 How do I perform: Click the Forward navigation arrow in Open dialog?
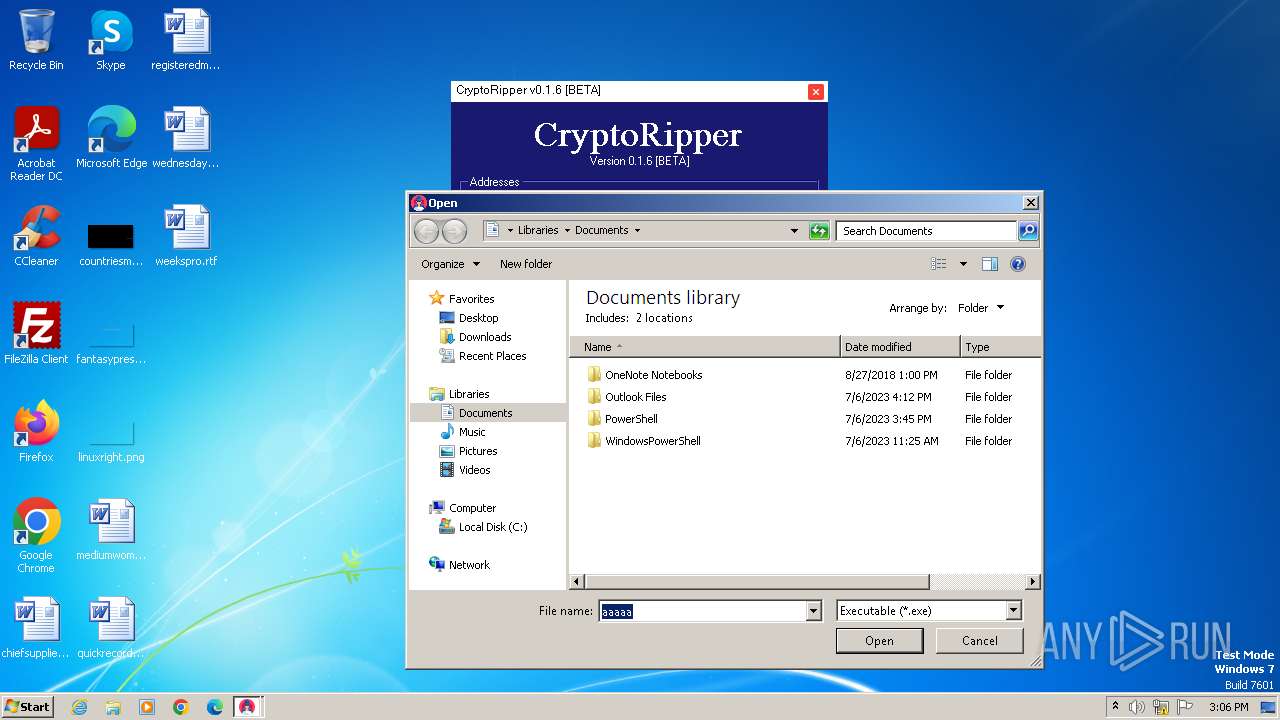pos(454,231)
